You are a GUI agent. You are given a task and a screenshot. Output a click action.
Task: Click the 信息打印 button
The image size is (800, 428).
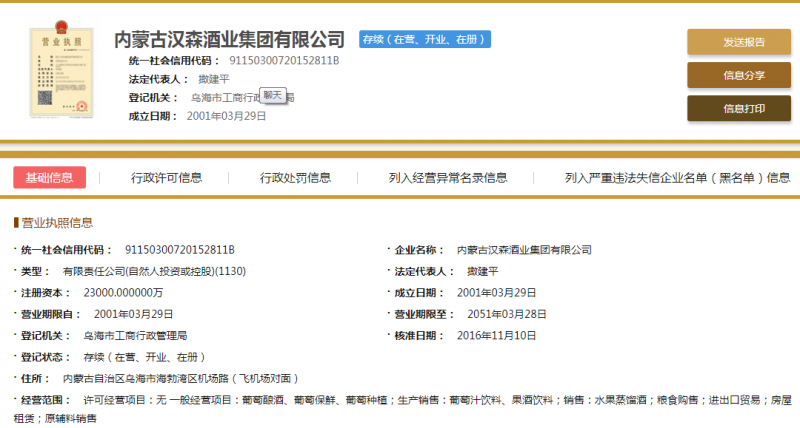(x=739, y=108)
